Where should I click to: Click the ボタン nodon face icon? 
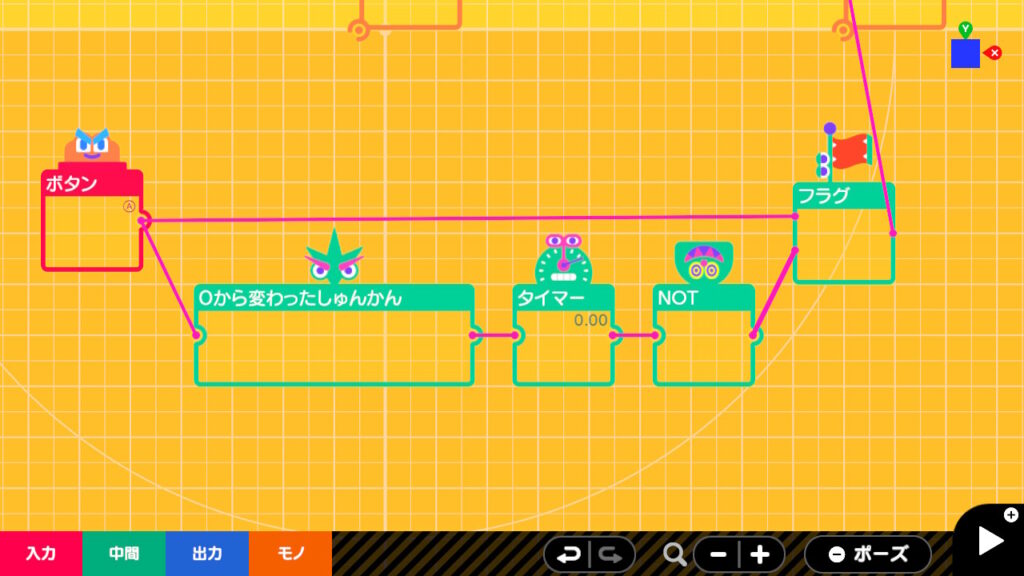pyautogui.click(x=91, y=148)
